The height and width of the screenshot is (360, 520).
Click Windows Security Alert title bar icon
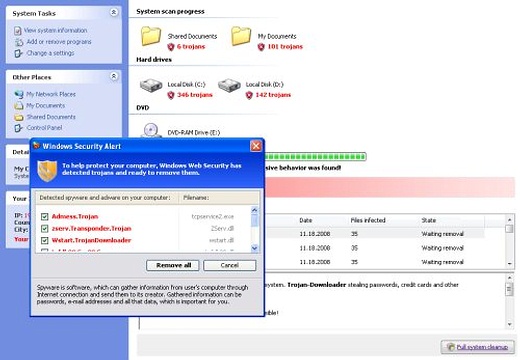point(36,146)
